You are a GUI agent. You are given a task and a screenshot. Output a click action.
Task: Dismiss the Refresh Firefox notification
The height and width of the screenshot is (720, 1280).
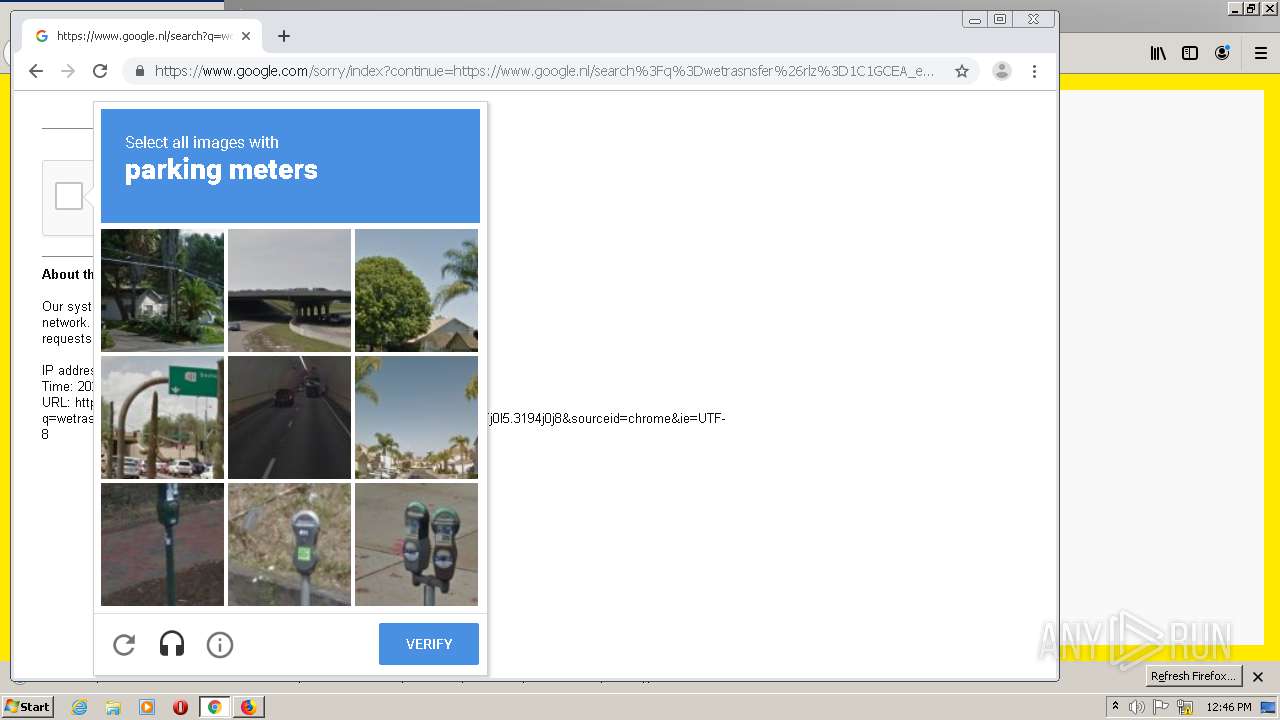click(1258, 677)
